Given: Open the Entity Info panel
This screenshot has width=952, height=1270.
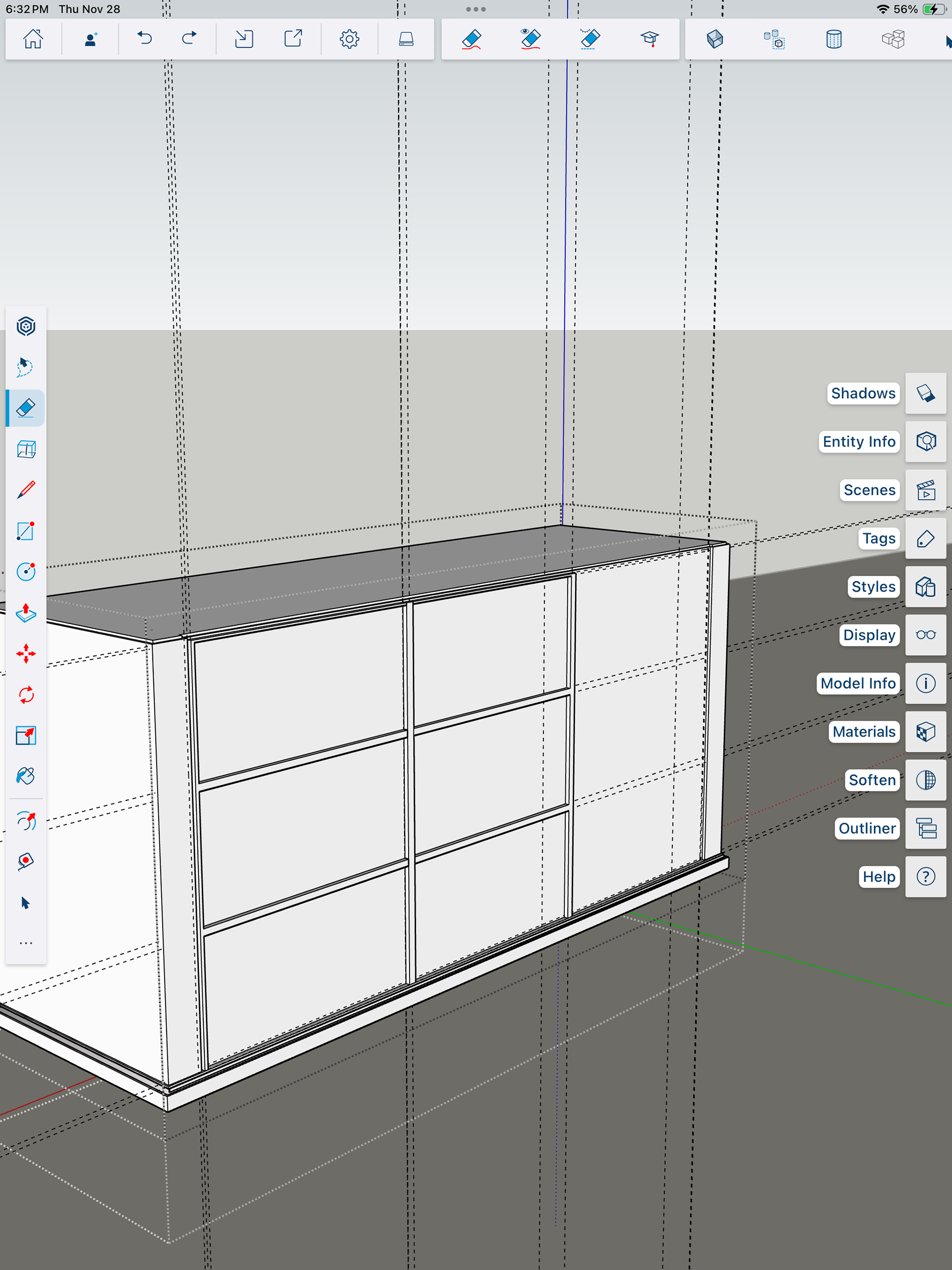Looking at the screenshot, I should click(x=926, y=441).
